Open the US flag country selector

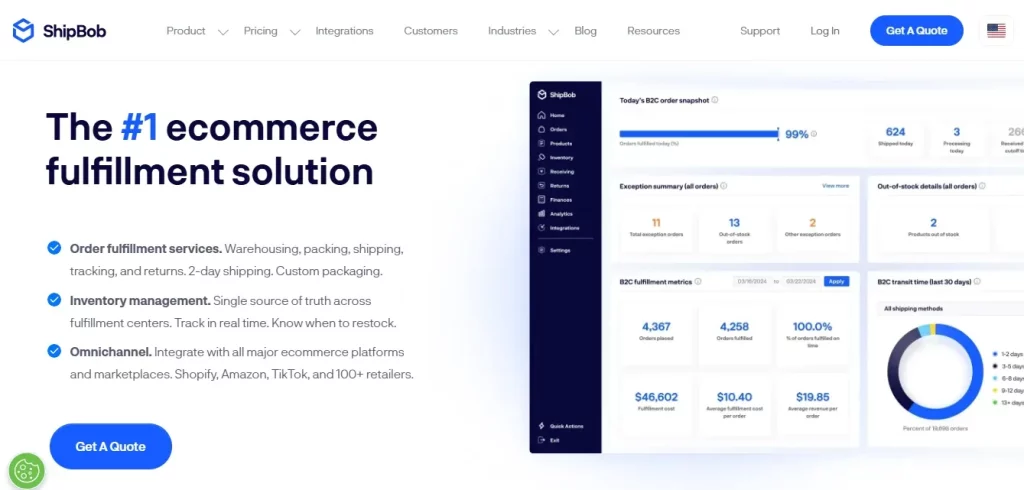point(996,31)
